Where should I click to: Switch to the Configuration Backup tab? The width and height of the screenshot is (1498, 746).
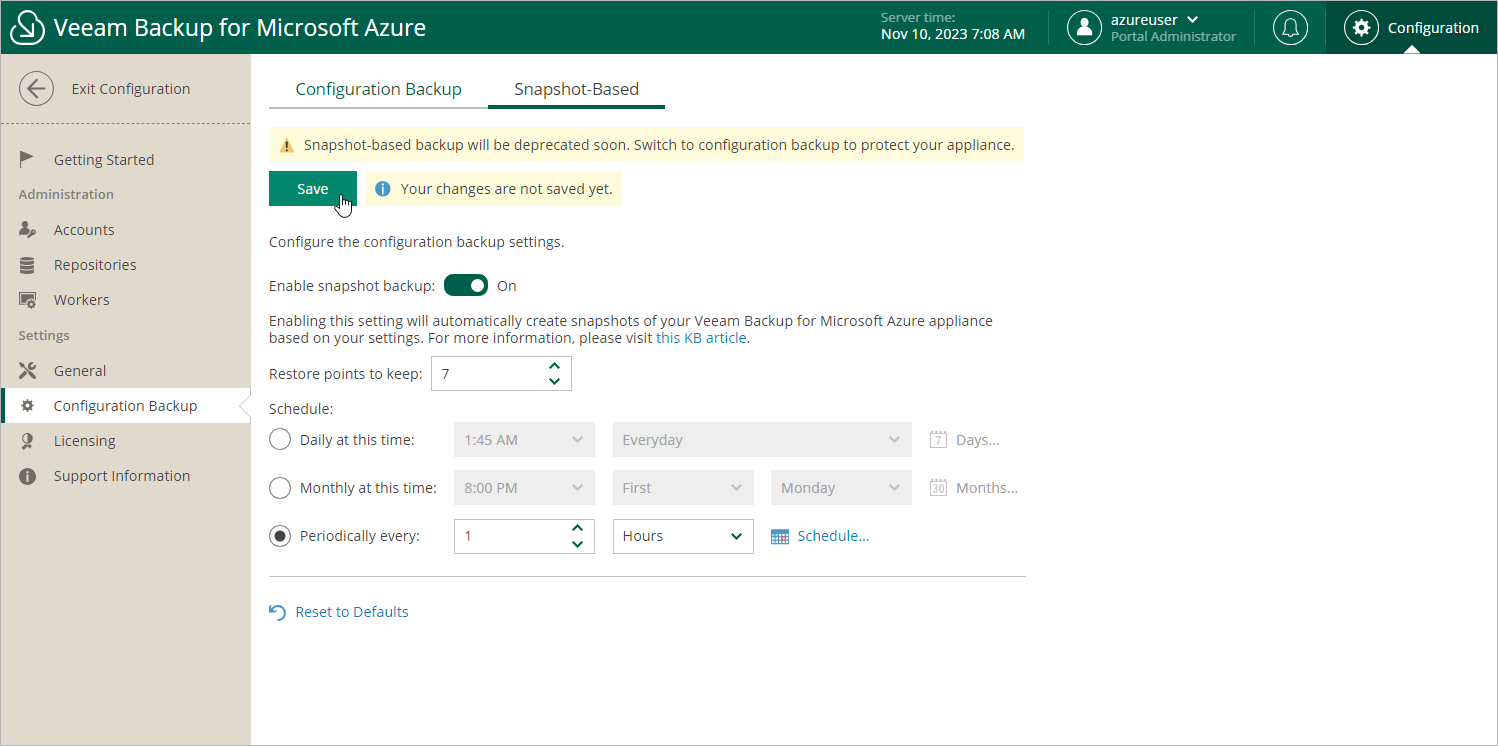378,89
